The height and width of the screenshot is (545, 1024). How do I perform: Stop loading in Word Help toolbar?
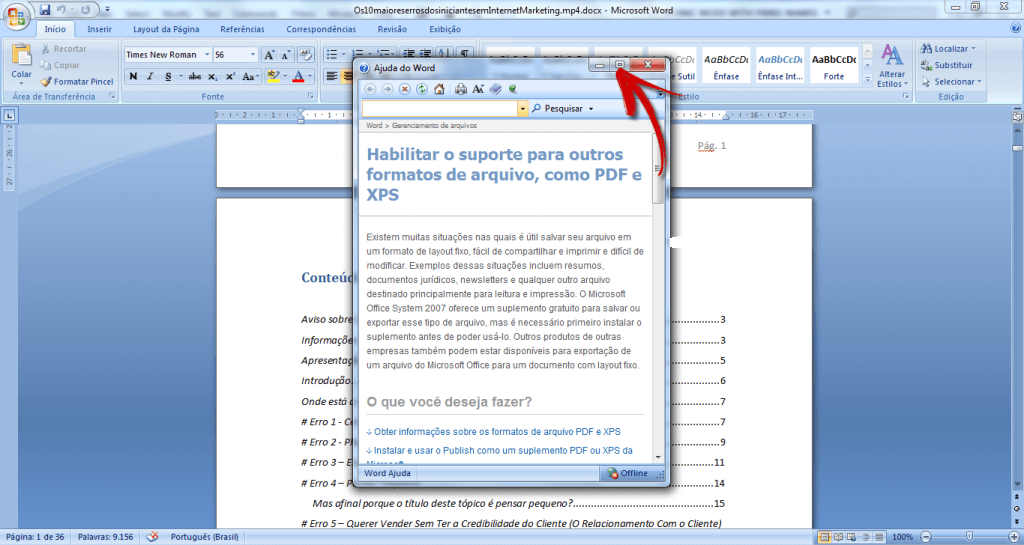(x=405, y=89)
